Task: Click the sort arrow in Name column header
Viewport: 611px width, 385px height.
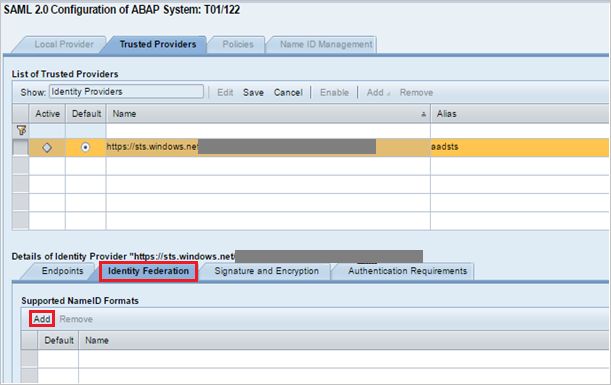Action: pyautogui.click(x=424, y=114)
